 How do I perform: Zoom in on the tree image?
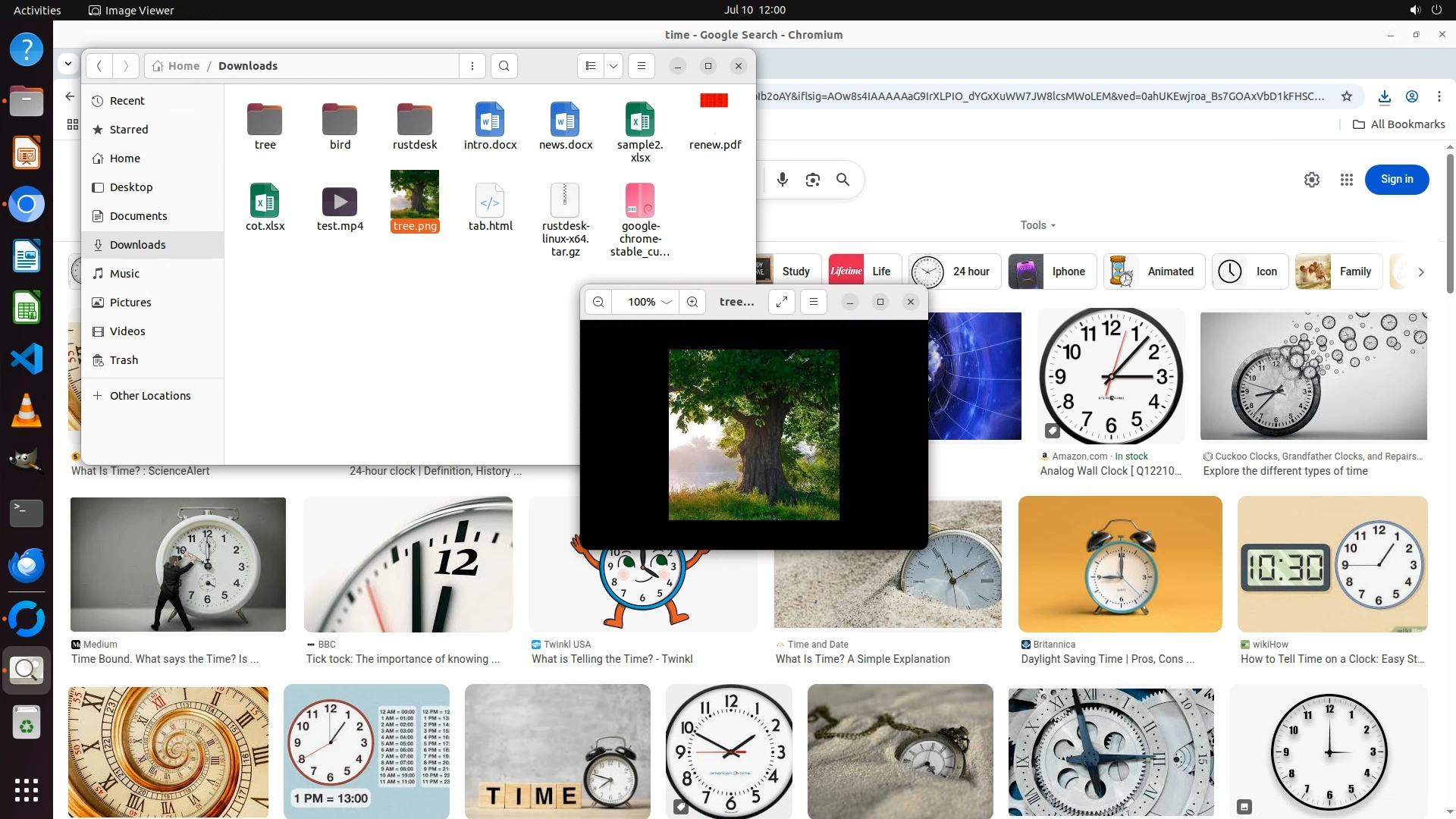(692, 302)
